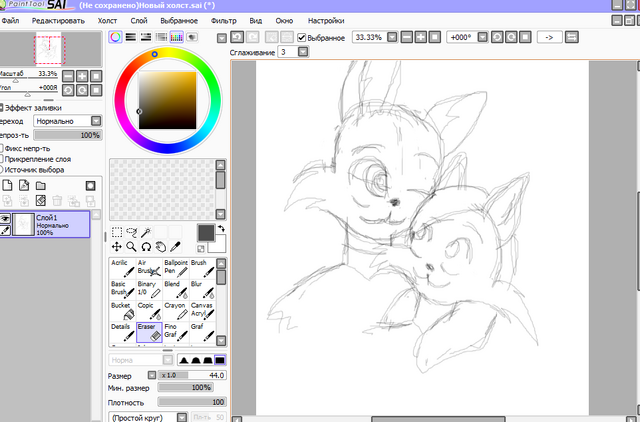Viewport: 640px width, 422px height.
Task: Click the zoom out minus button in toolbar
Action: 407,37
